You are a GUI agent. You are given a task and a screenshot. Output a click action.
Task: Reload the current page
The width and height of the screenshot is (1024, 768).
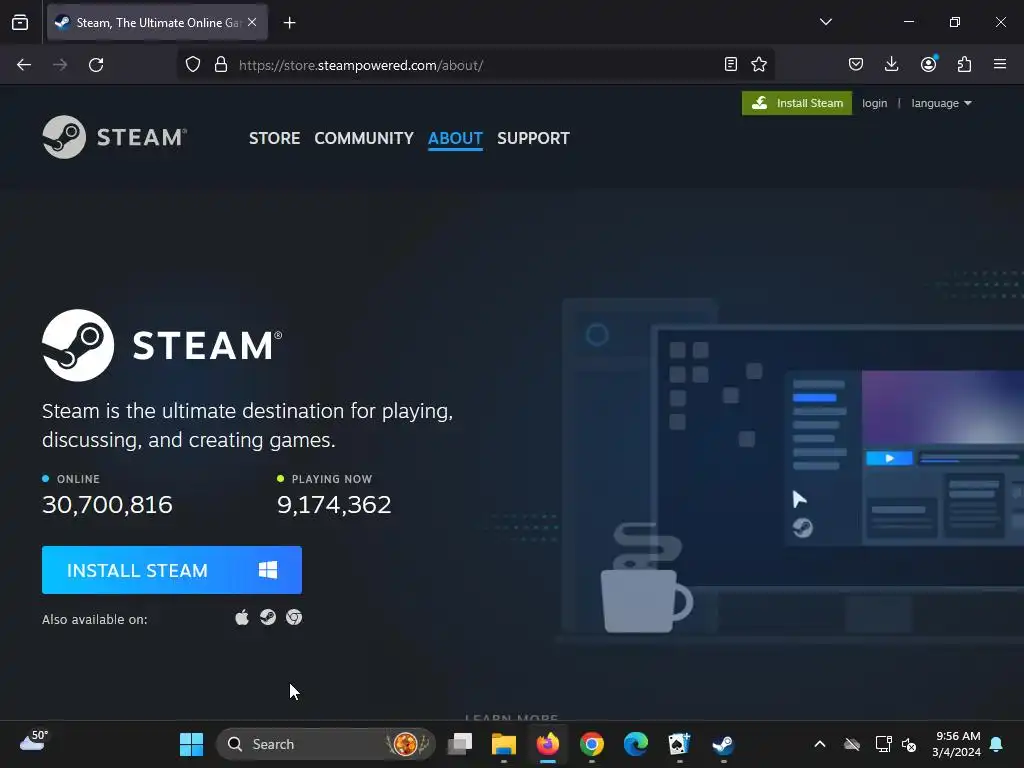(96, 65)
